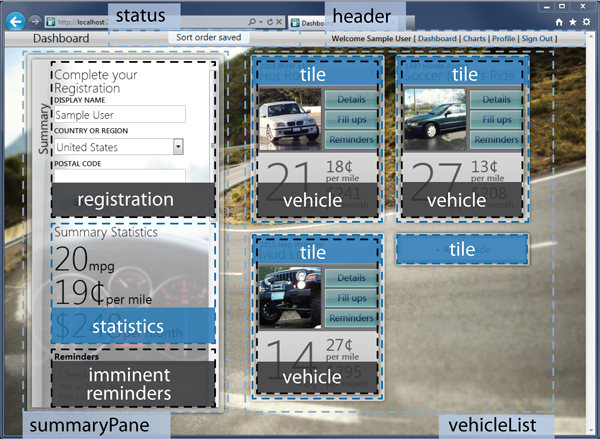The width and height of the screenshot is (600, 439).
Task: Click the green Honda car photo
Action: click(x=435, y=119)
